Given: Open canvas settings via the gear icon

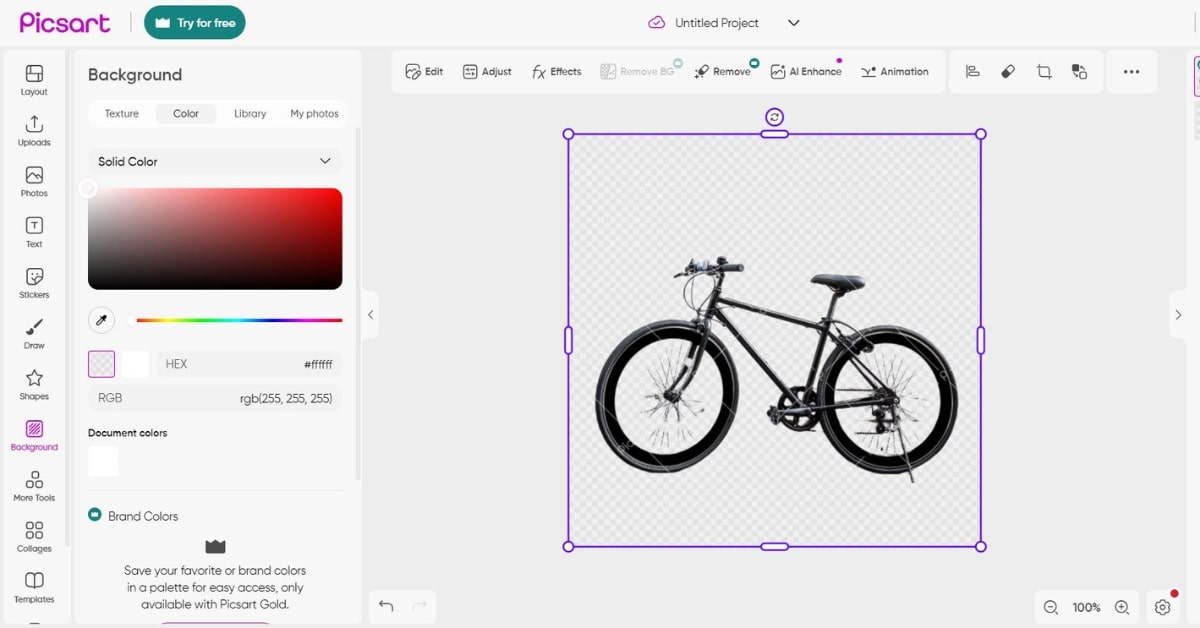Looking at the screenshot, I should pyautogui.click(x=1162, y=607).
